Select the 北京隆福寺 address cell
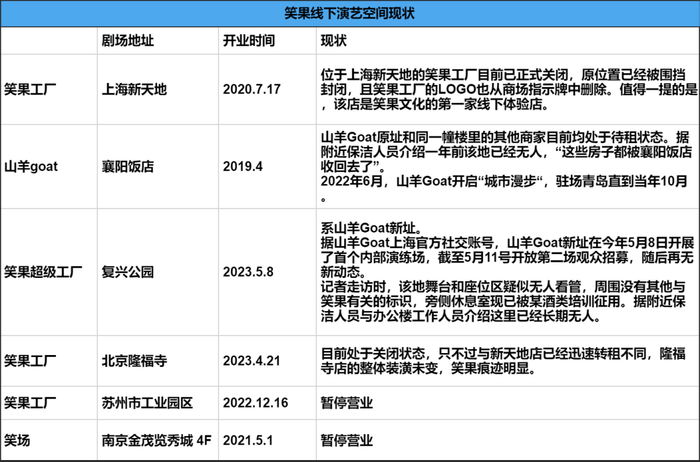Image resolution: width=700 pixels, height=462 pixels. [x=134, y=361]
